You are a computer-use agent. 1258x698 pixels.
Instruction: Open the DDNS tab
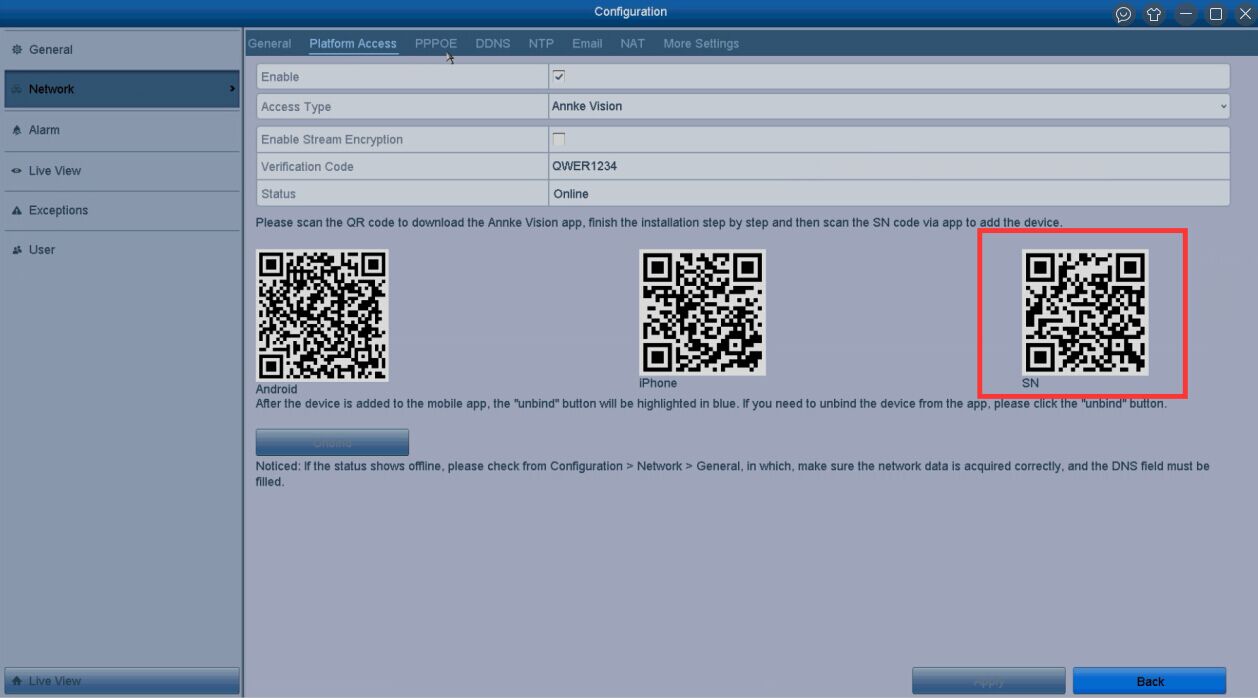(492, 44)
